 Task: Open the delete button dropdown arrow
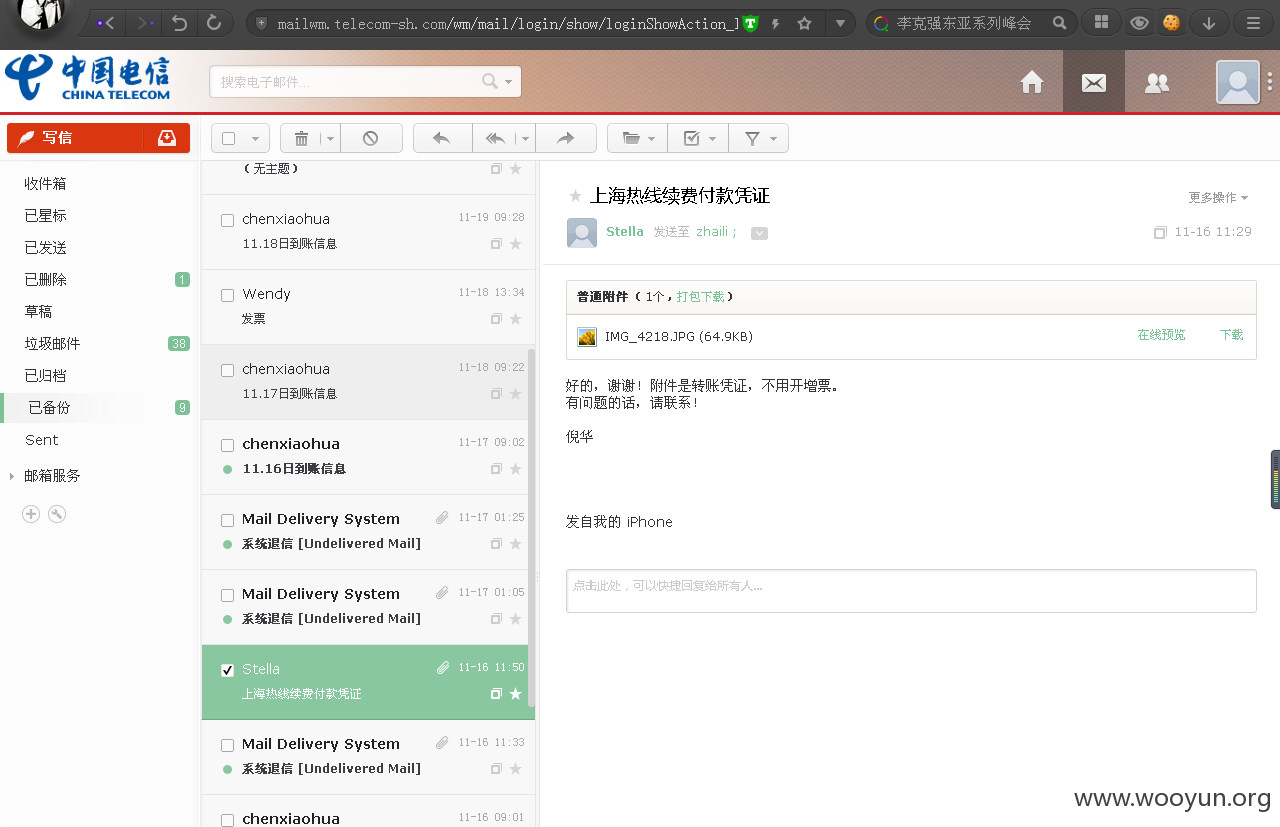coord(330,139)
